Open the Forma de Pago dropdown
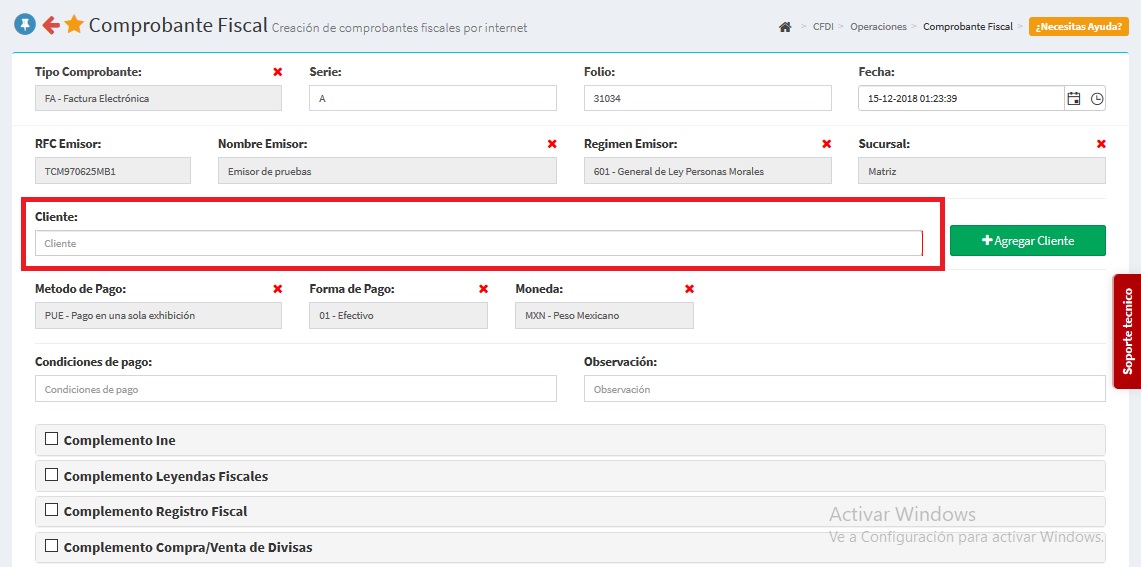This screenshot has width=1141, height=567. pyautogui.click(x=398, y=315)
